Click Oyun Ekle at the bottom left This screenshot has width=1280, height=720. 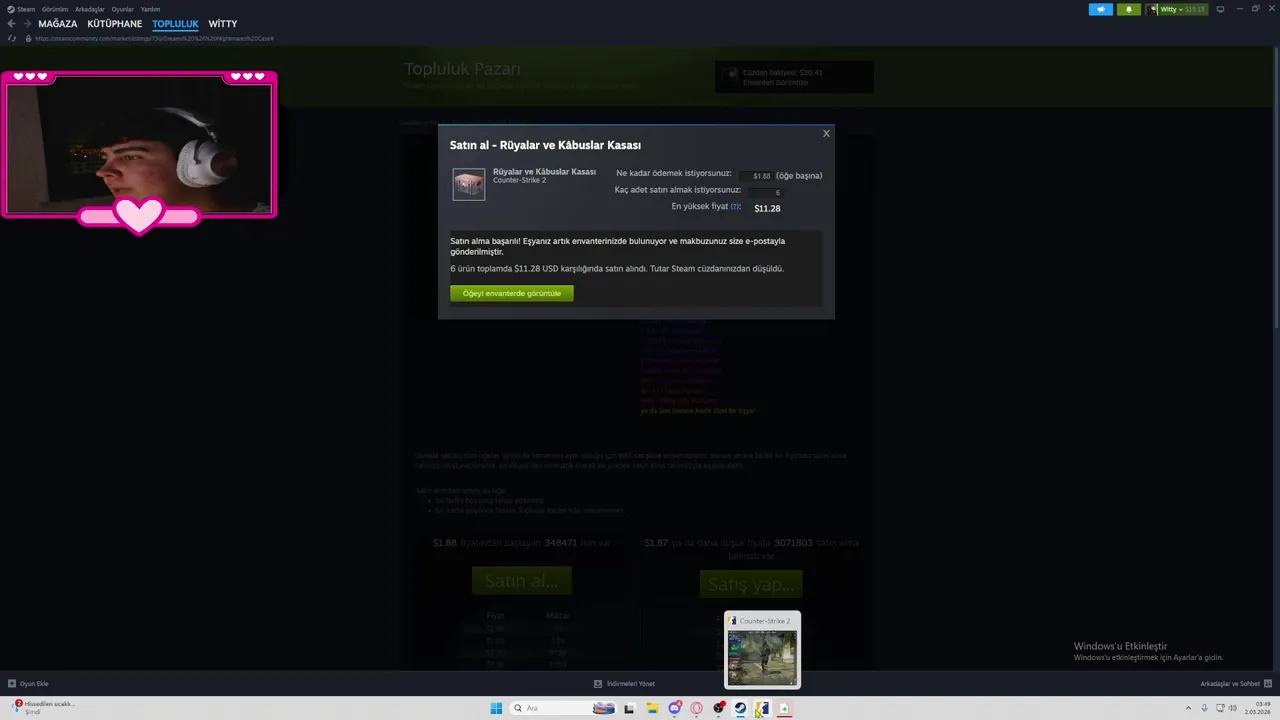tap(28, 684)
